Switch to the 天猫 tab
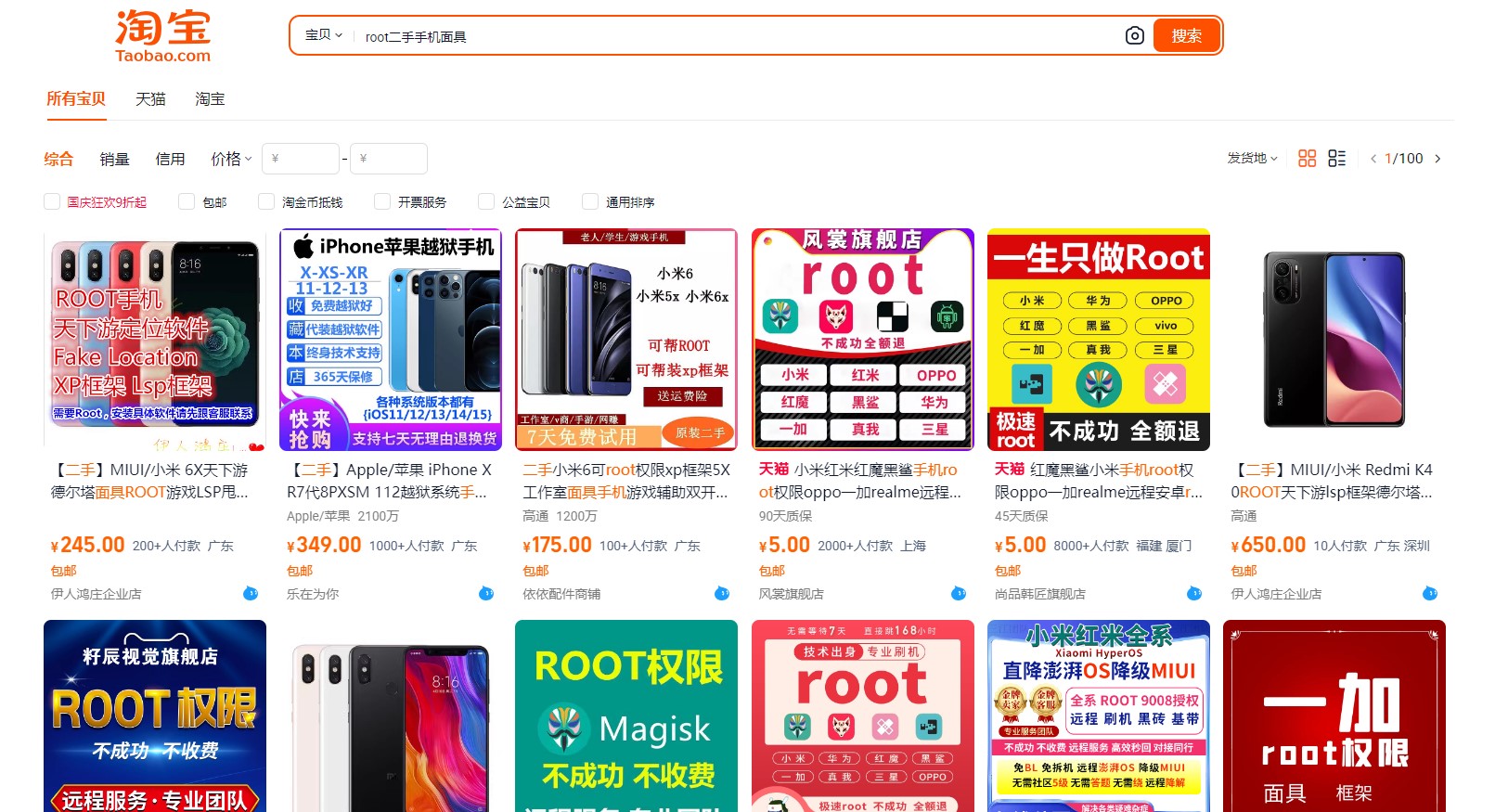The width and height of the screenshot is (1508, 812). click(150, 98)
